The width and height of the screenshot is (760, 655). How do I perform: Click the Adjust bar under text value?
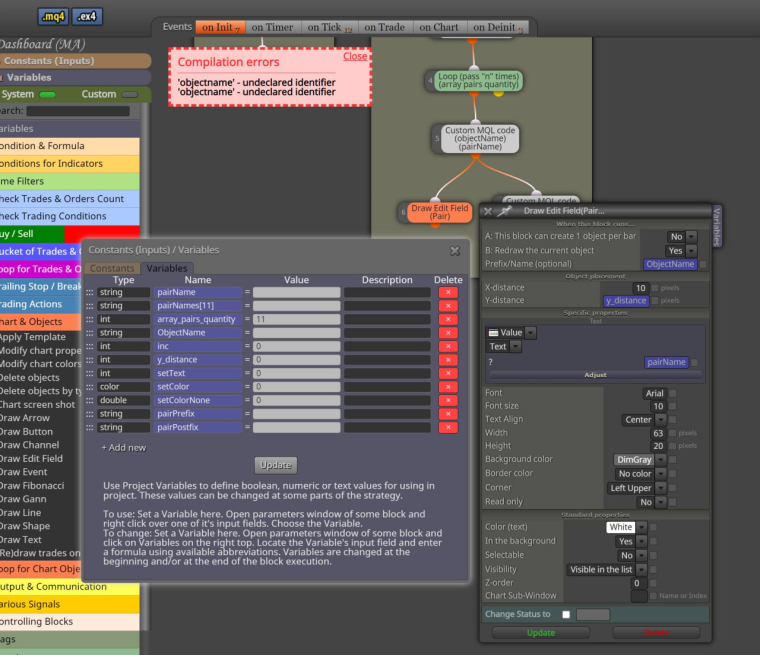(x=595, y=375)
